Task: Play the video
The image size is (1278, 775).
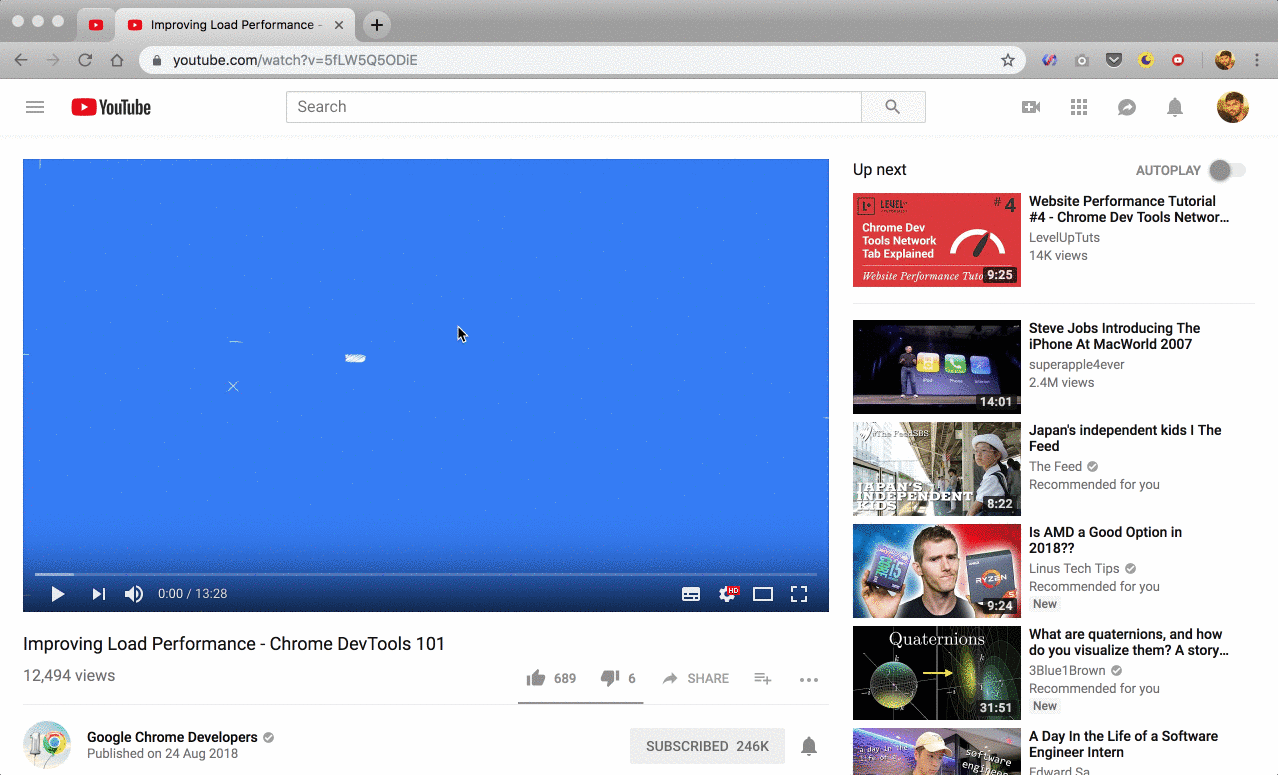Action: pos(58,594)
